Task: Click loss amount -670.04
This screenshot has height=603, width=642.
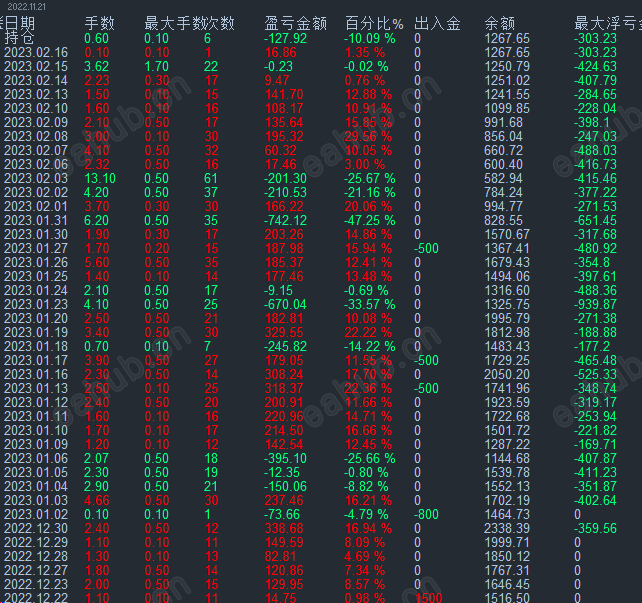Action: click(x=285, y=304)
